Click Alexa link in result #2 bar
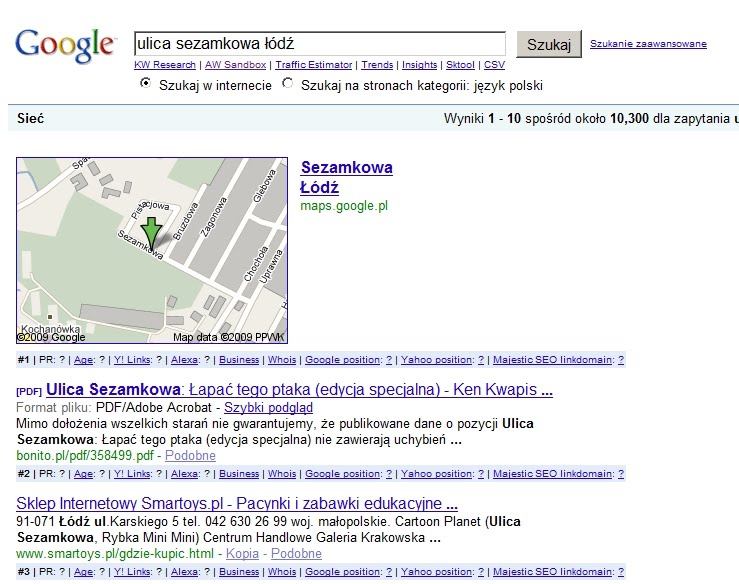This screenshot has height=584, width=739. click(x=184, y=474)
